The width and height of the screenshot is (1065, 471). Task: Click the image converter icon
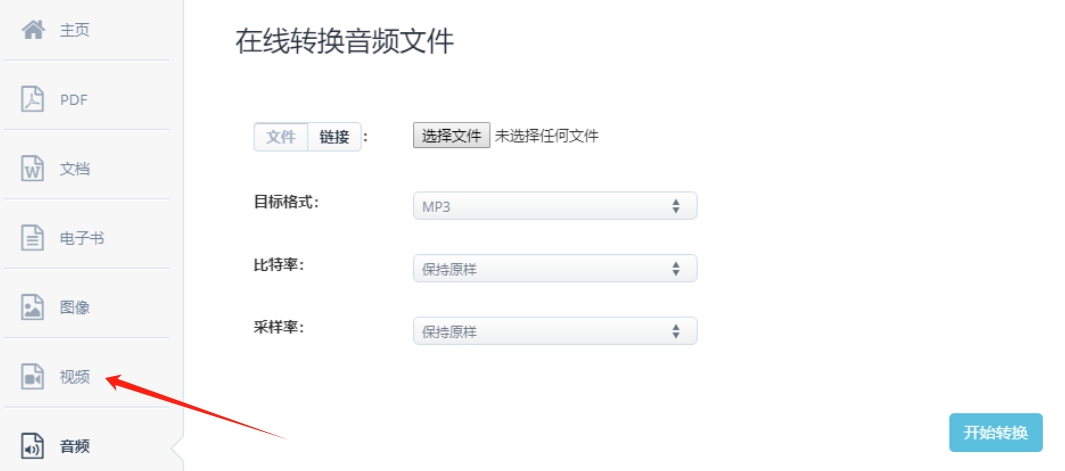pos(32,308)
